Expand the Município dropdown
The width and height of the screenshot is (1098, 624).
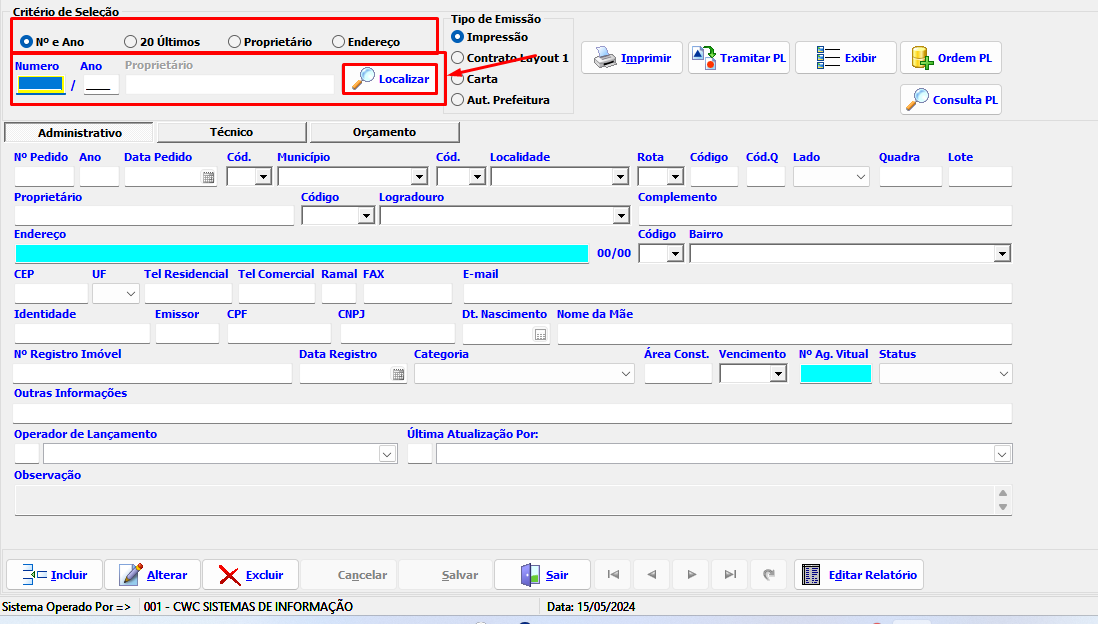[x=419, y=177]
